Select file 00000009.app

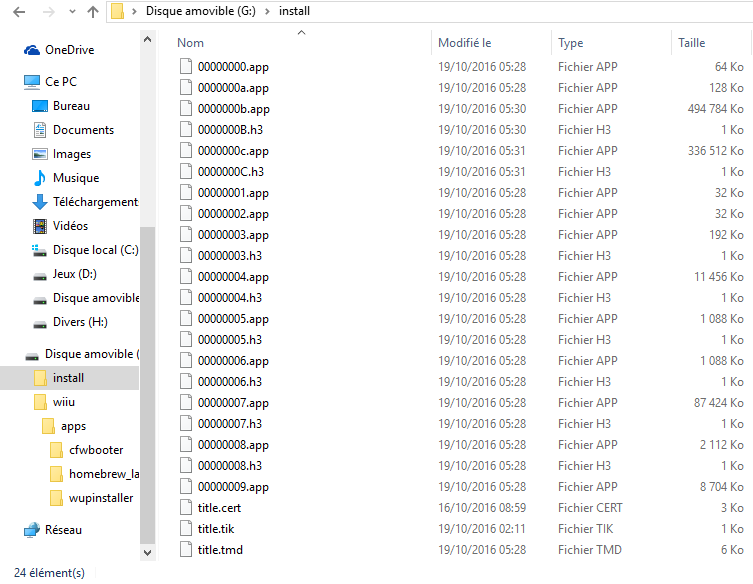click(x=233, y=487)
